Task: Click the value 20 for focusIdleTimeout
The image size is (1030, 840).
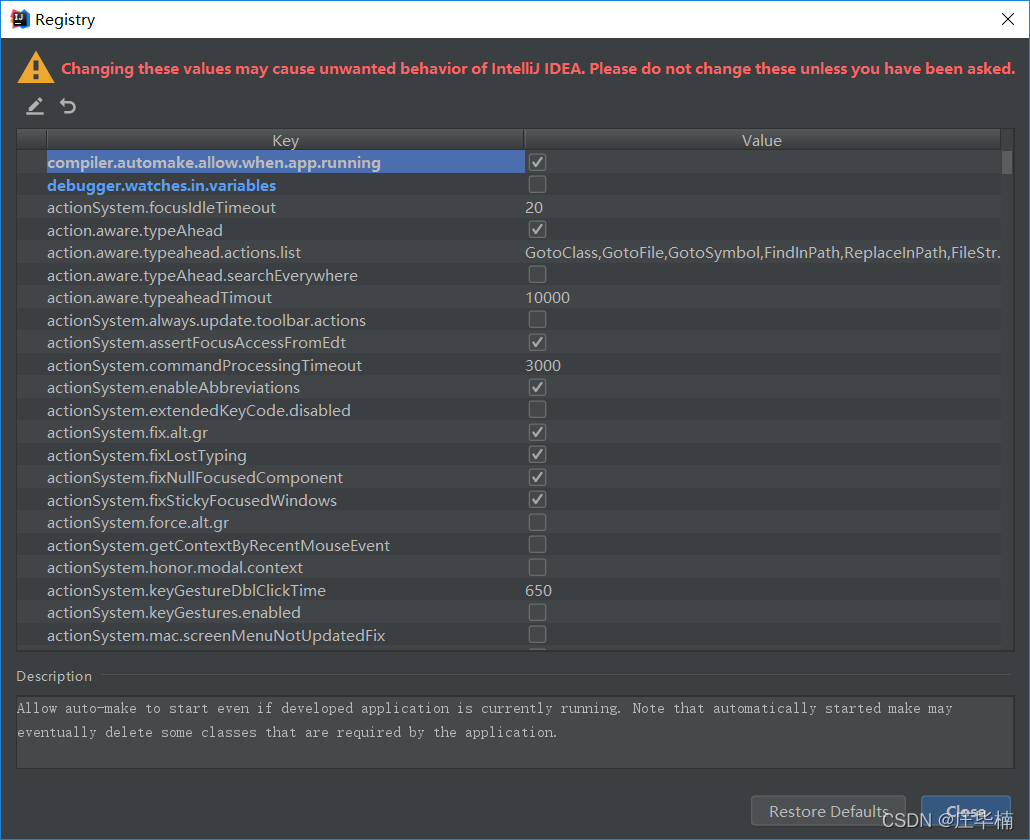Action: (534, 208)
